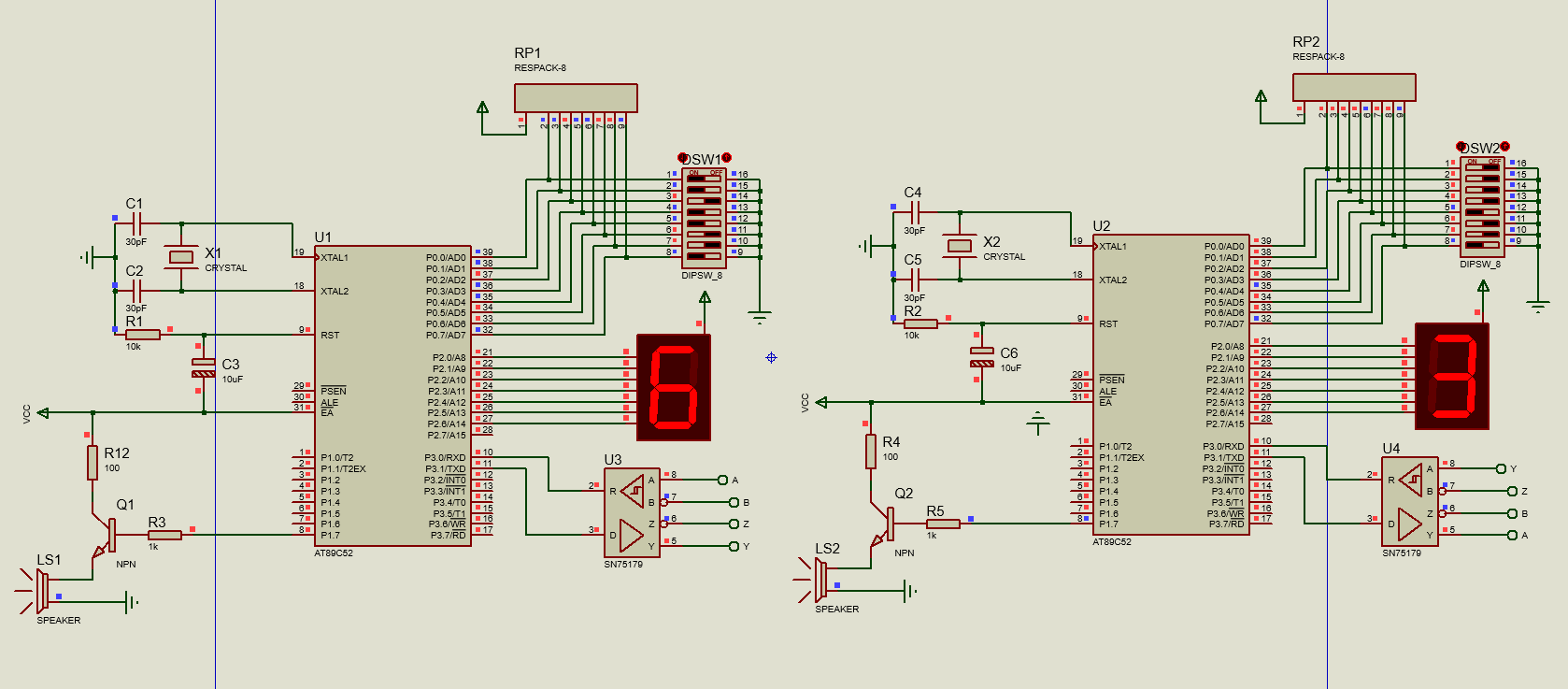
Task: Click the 'SN75179' label under U4
Action: coord(1402,553)
